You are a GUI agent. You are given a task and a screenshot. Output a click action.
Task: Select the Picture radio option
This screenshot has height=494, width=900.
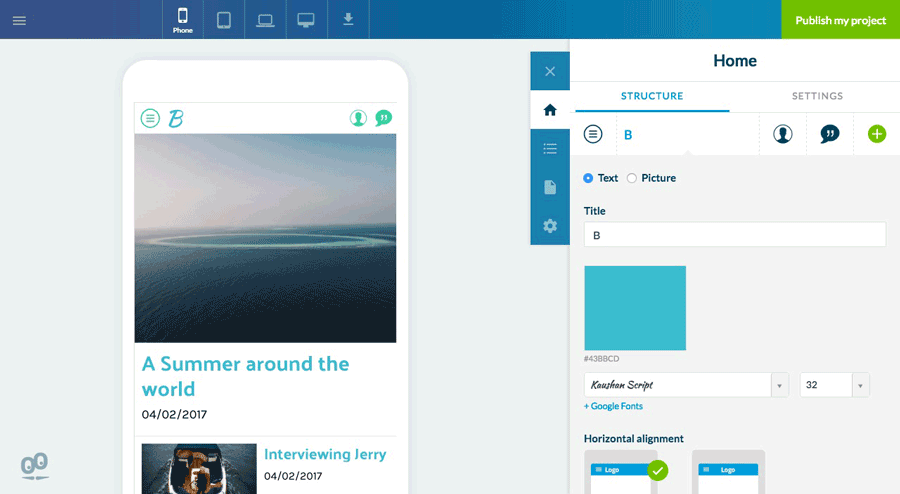[x=632, y=178]
